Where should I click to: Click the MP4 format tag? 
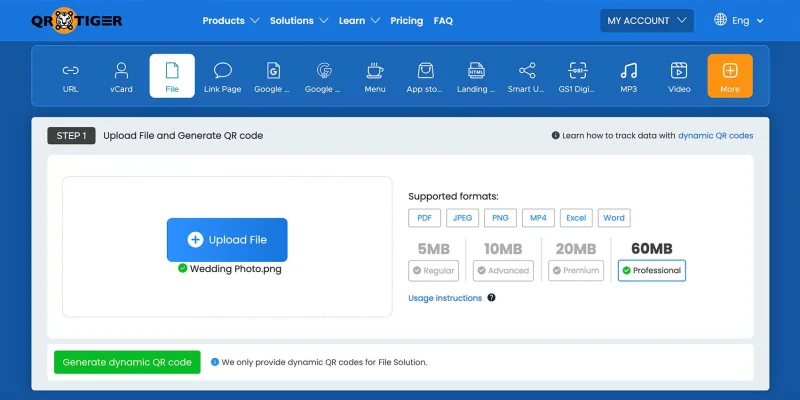[538, 218]
